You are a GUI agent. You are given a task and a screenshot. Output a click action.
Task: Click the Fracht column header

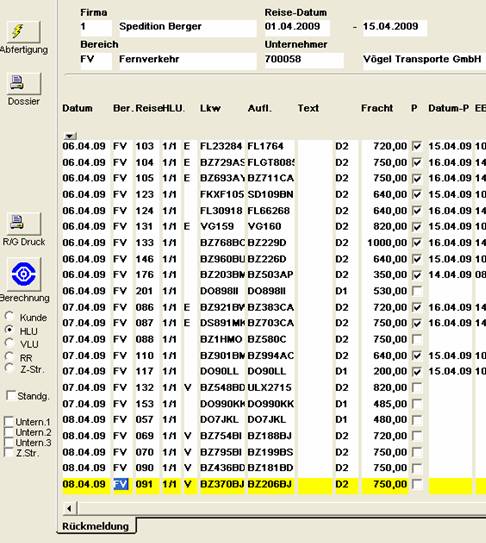coord(377,108)
